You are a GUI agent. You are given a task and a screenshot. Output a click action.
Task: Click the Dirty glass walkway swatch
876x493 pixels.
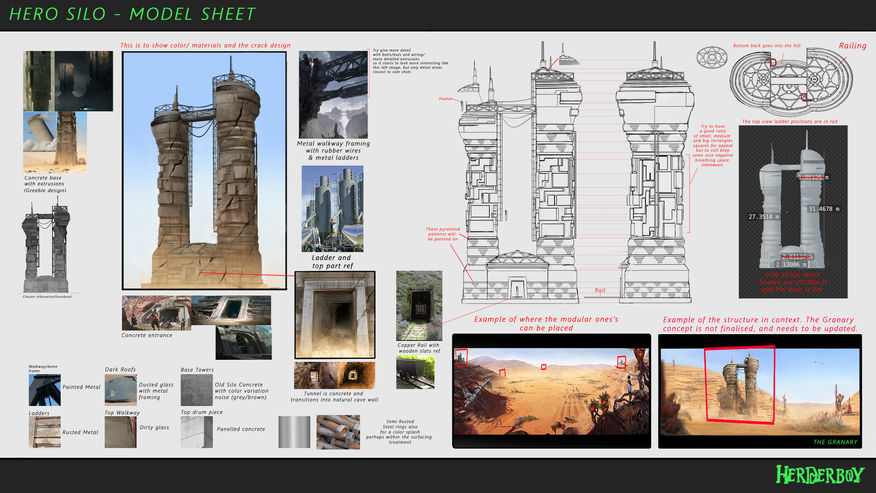click(x=121, y=432)
